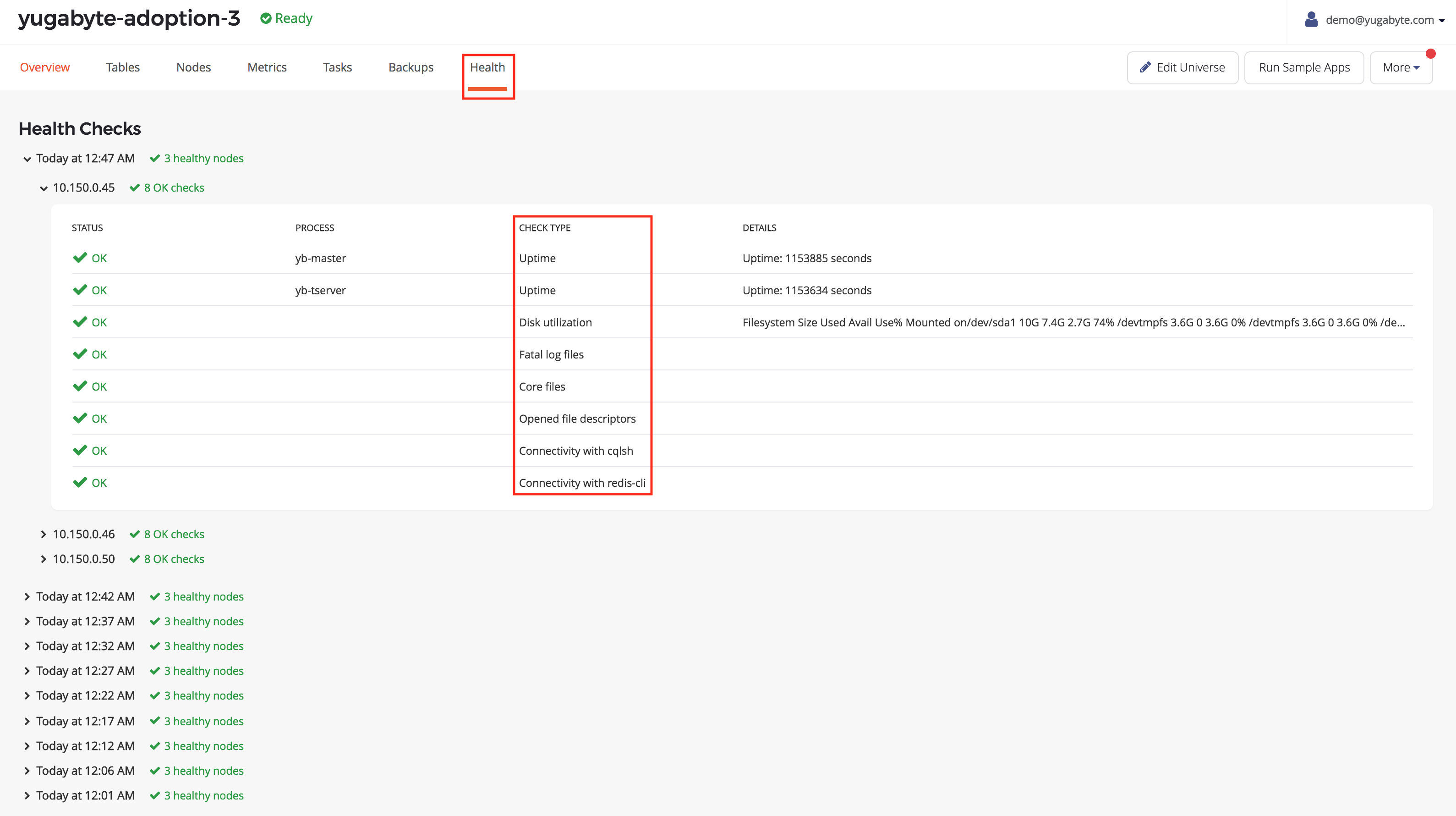Expand the Today at 12:17 AM health check
The image size is (1456, 816).
(27, 722)
